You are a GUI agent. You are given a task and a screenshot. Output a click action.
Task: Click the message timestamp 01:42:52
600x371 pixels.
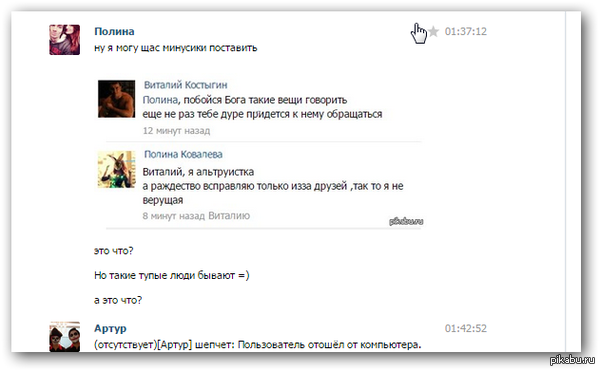point(466,329)
